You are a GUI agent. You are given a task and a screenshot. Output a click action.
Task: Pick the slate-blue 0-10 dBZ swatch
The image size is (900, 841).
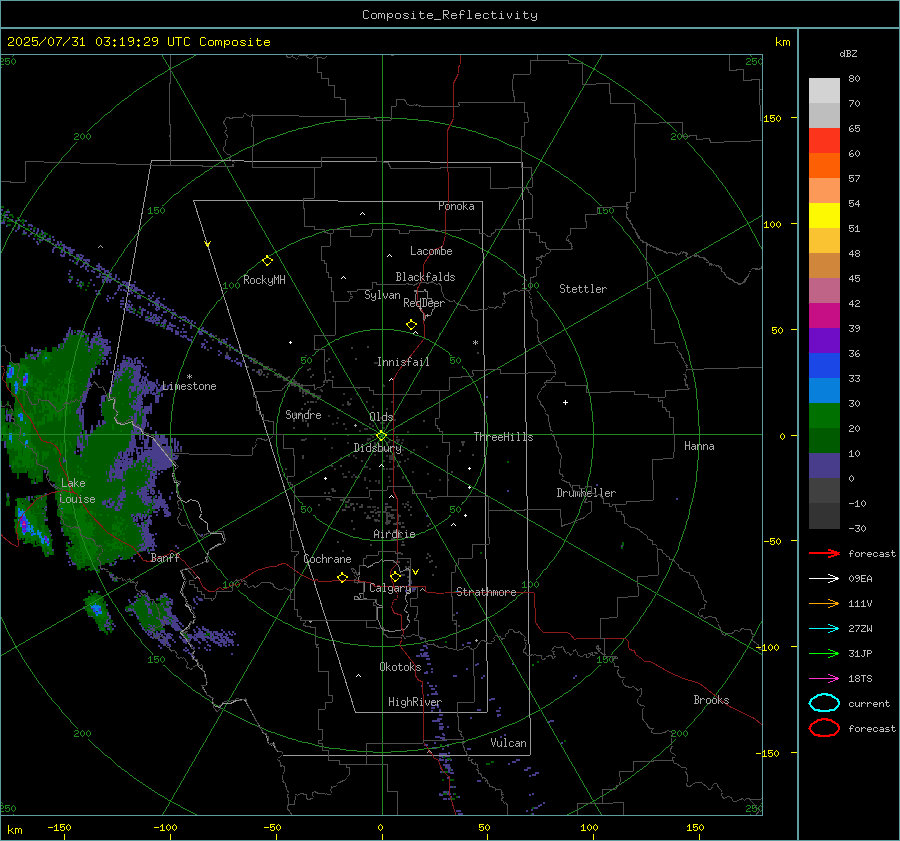point(824,466)
